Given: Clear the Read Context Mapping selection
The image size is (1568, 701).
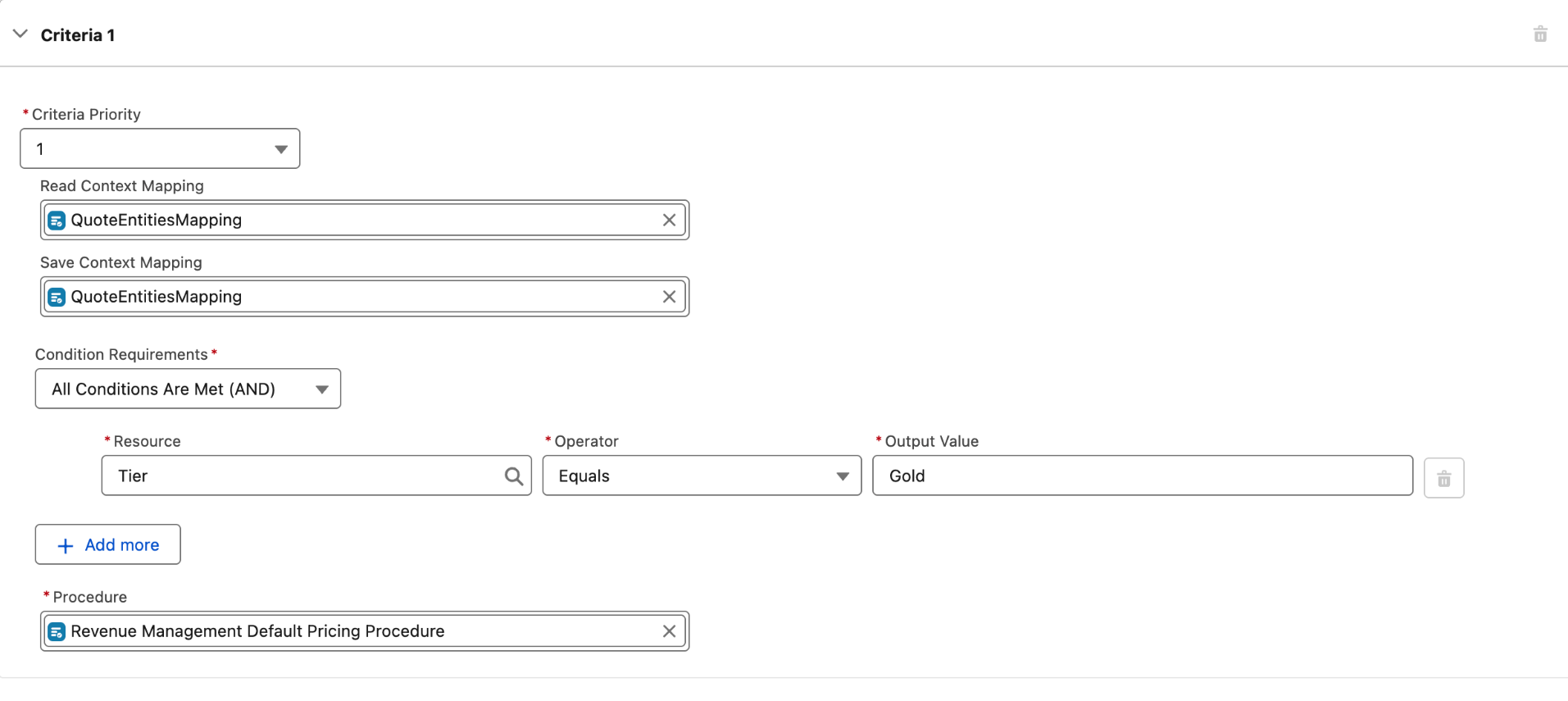Looking at the screenshot, I should [x=669, y=221].
